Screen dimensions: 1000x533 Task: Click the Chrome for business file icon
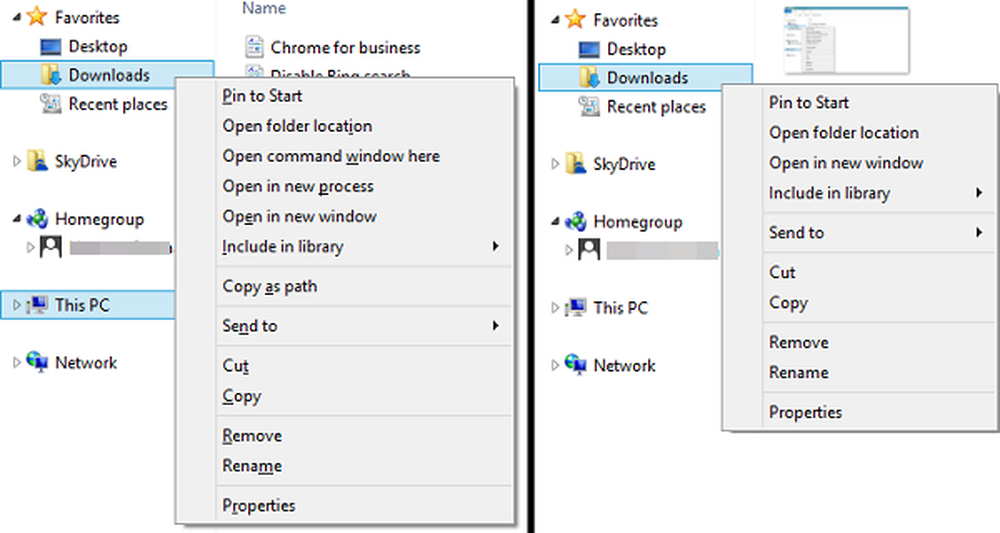tap(254, 47)
